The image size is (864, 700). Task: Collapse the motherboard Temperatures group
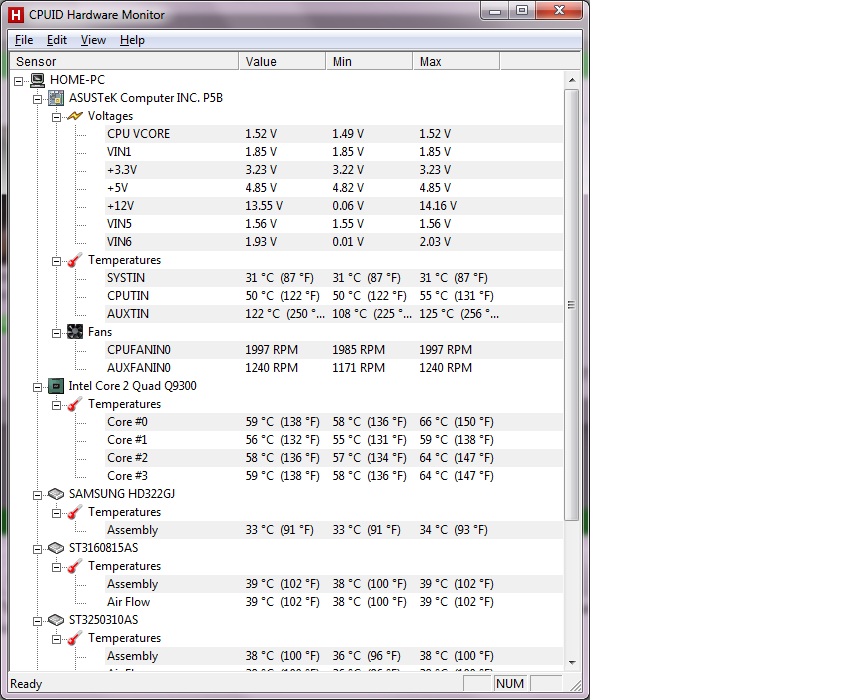56,261
